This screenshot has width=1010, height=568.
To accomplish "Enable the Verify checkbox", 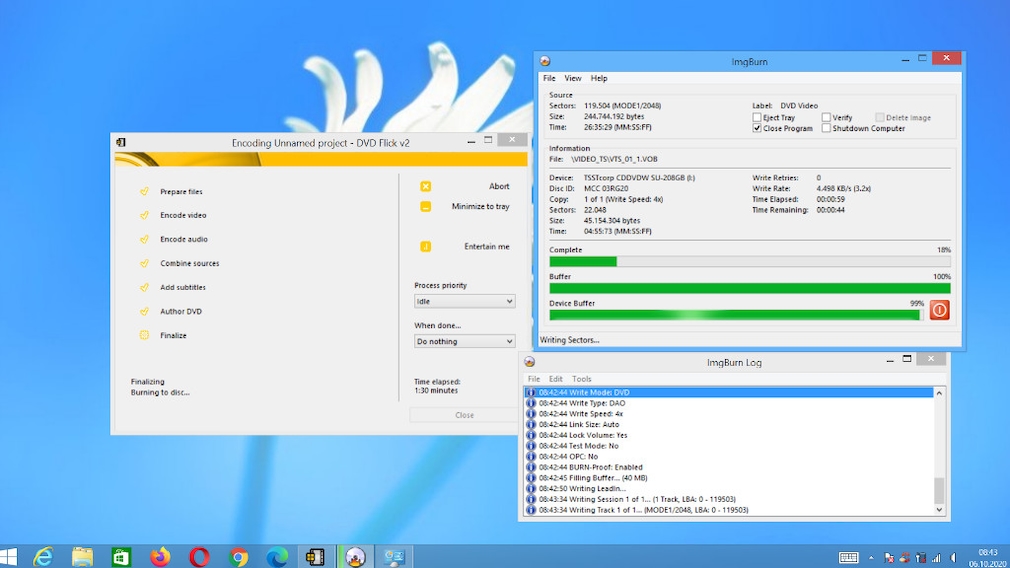I will coord(826,117).
